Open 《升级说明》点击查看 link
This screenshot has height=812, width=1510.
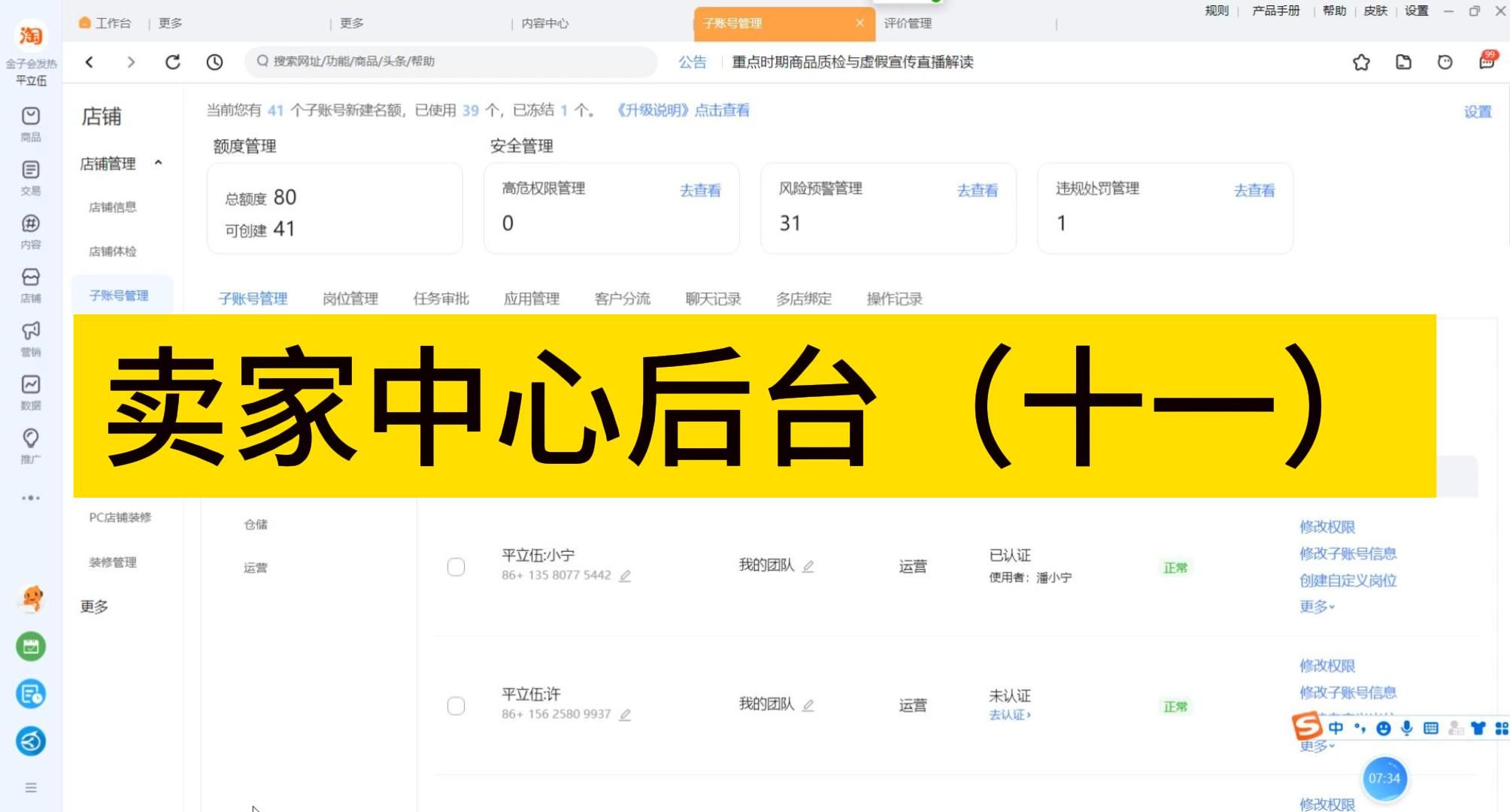(682, 111)
